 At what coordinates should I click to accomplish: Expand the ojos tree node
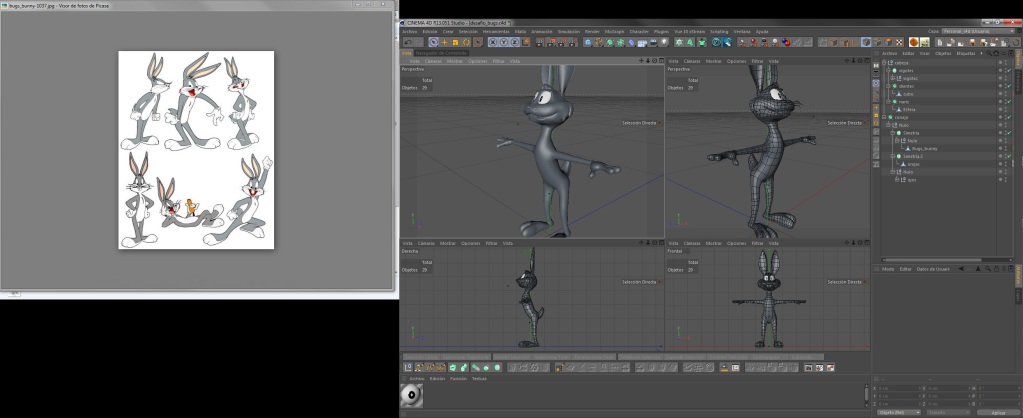896,180
